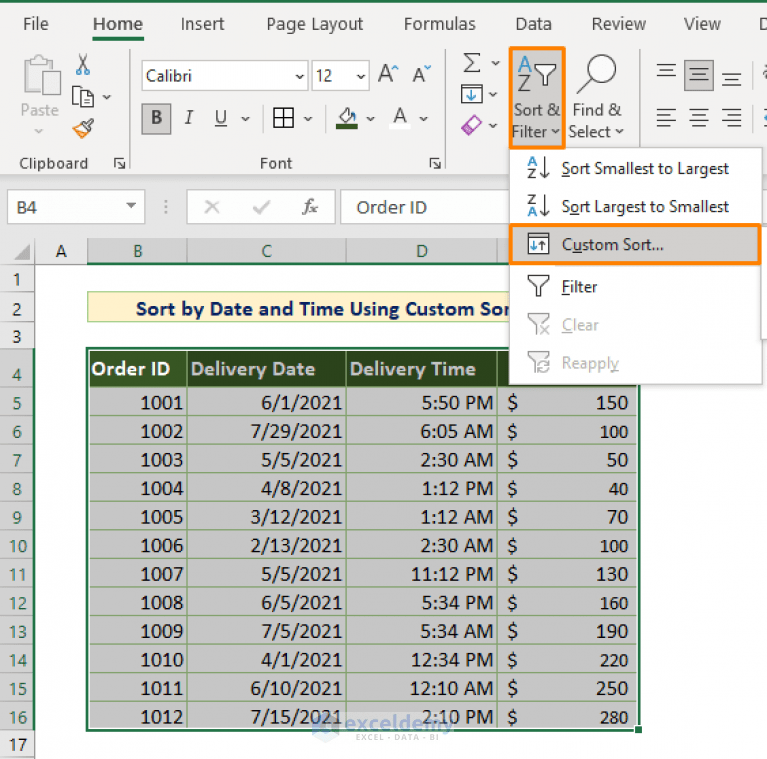This screenshot has height=759, width=767.
Task: Switch to the Review tab
Action: pyautogui.click(x=618, y=24)
